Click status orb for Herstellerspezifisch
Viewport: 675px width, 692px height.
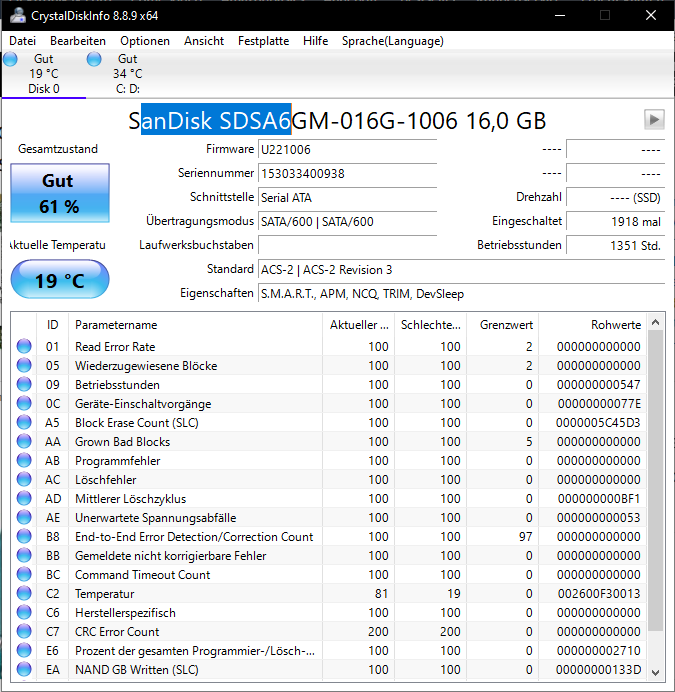coord(24,612)
